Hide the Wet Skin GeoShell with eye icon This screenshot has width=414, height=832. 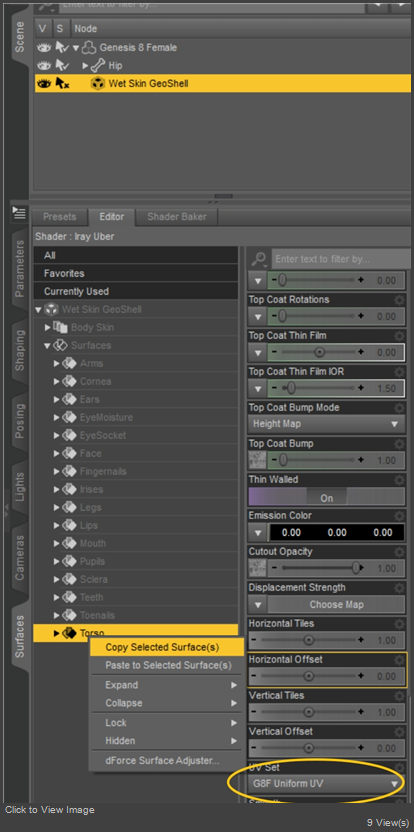[x=44, y=83]
